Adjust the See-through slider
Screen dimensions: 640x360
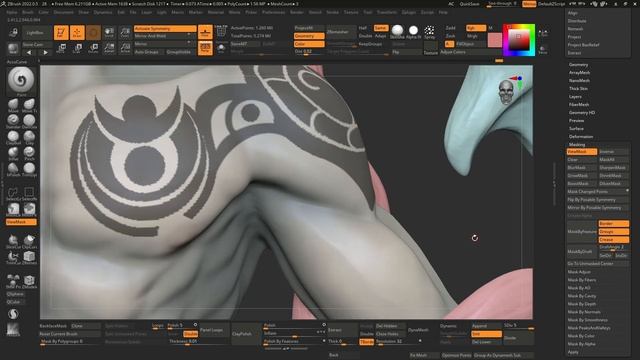tap(503, 4)
